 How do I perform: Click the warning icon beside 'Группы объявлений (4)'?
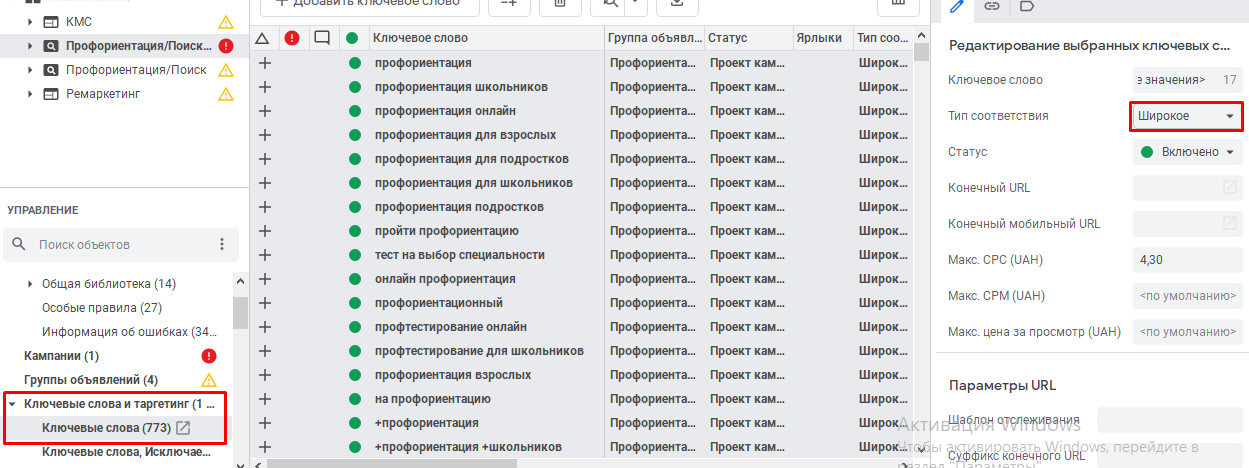pyautogui.click(x=209, y=380)
